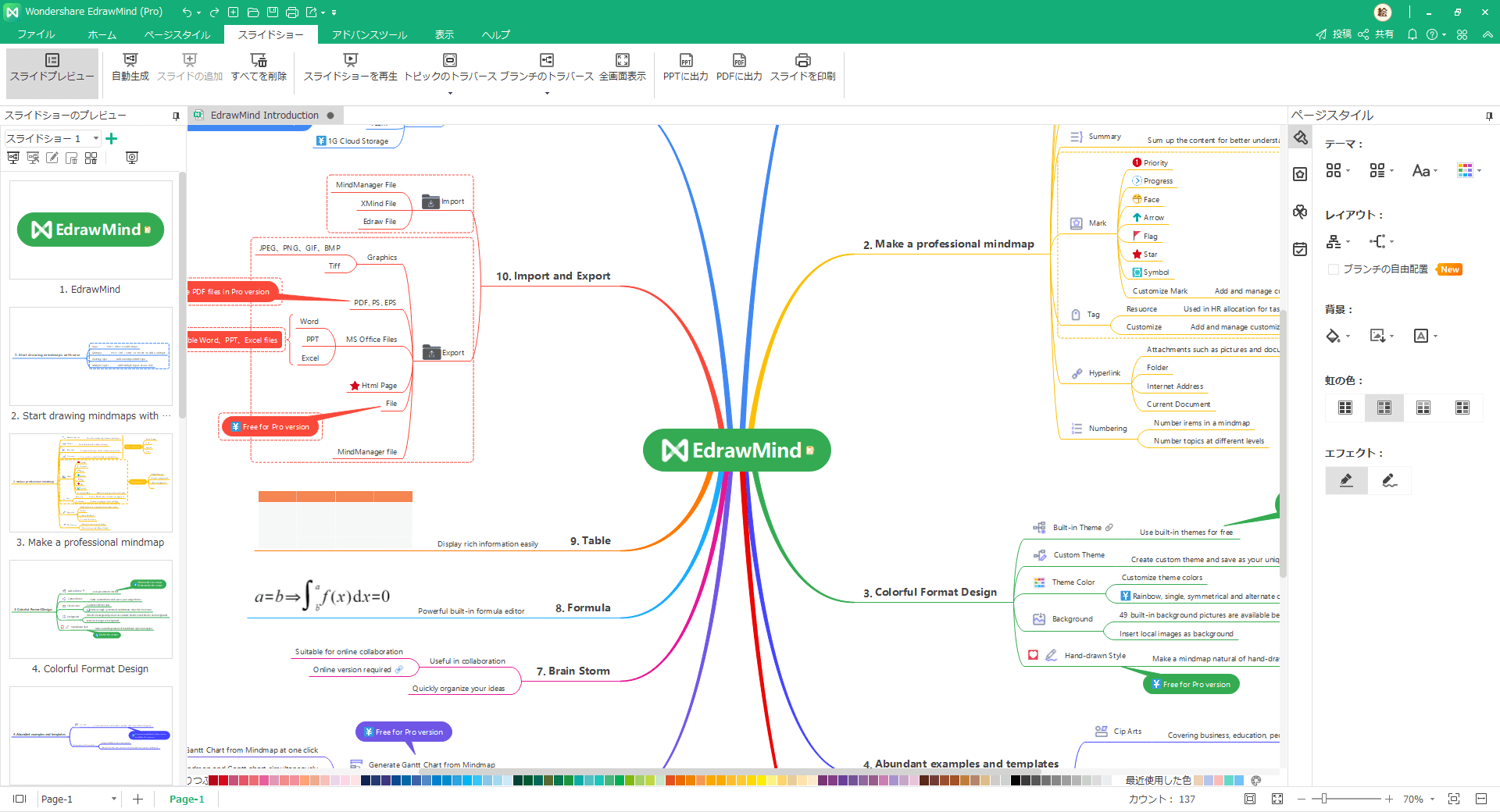Open the zoom level 70% dropdown
Image resolution: width=1500 pixels, height=812 pixels.
[1432, 799]
